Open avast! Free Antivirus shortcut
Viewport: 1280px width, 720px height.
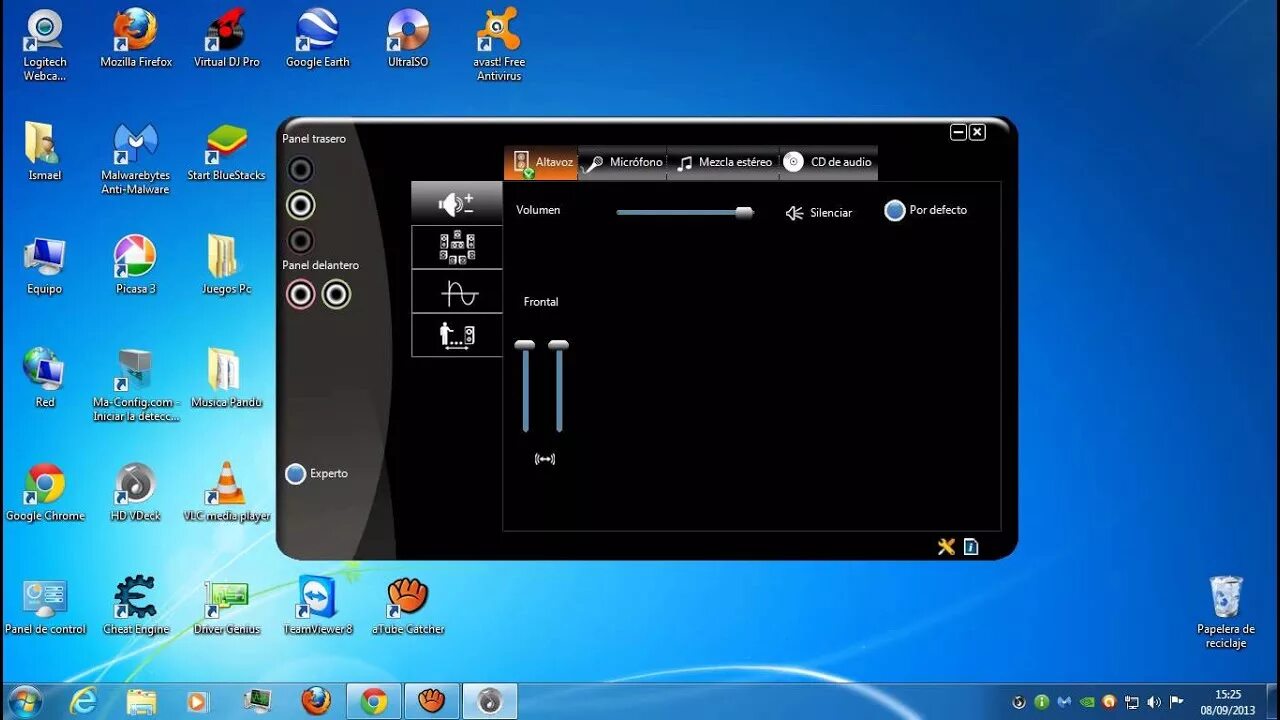[499, 45]
